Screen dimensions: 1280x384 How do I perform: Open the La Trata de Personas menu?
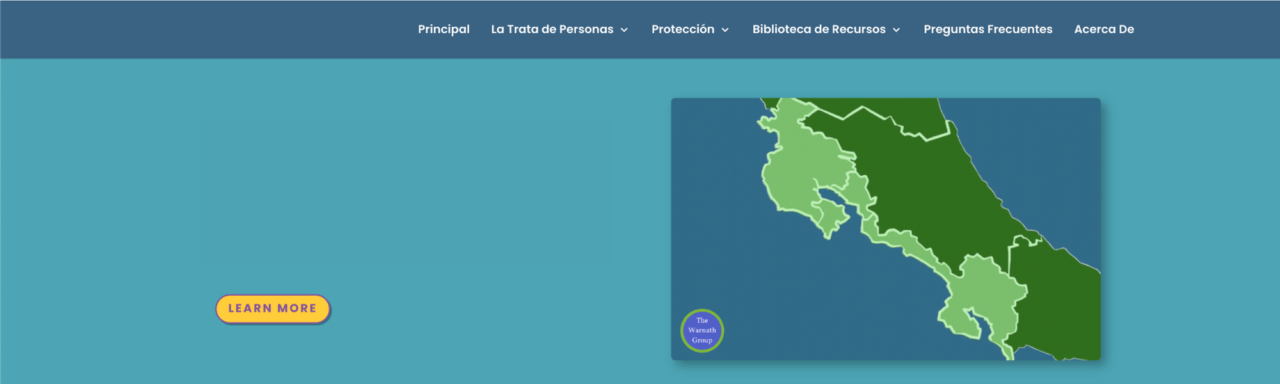(x=552, y=29)
